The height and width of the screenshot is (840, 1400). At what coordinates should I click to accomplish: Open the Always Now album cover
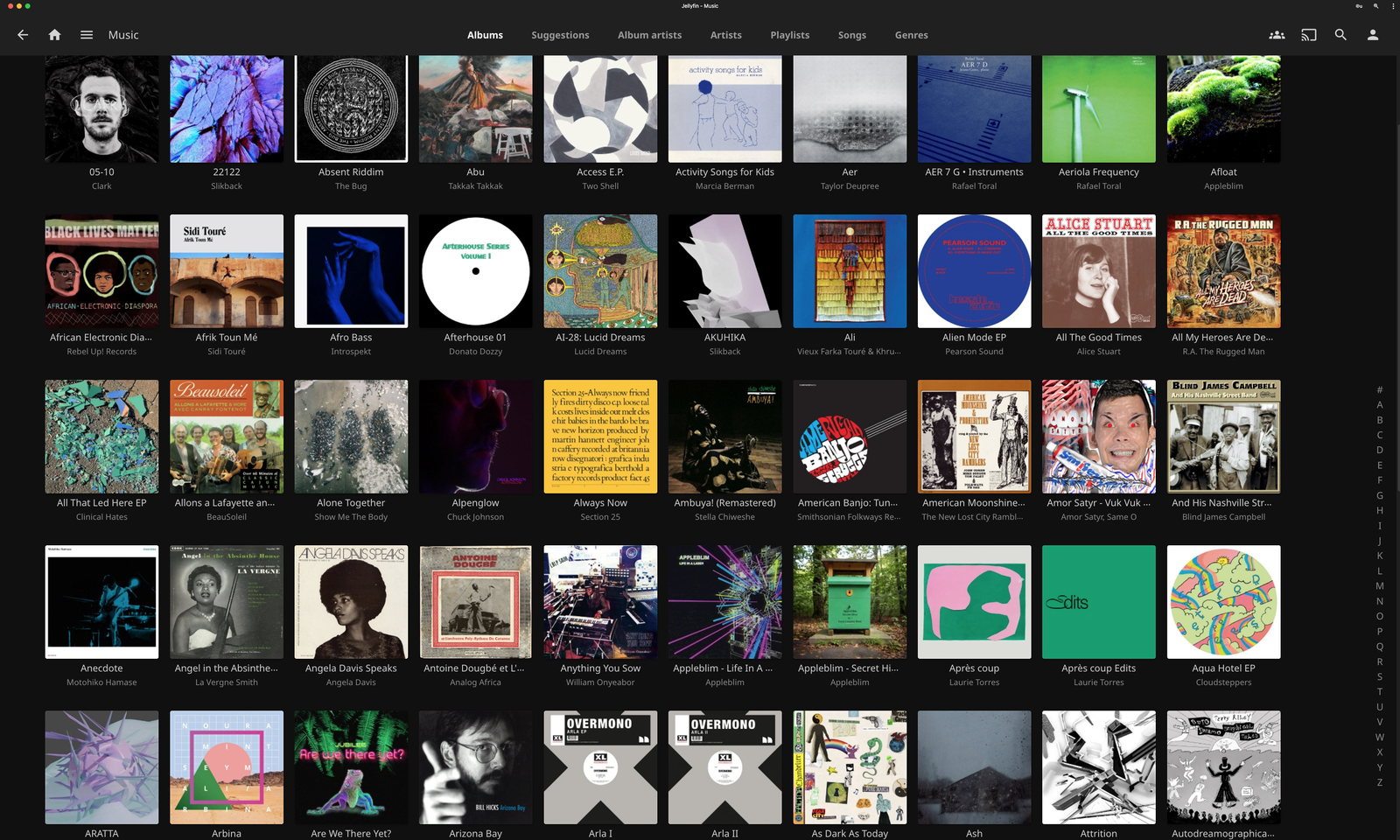pos(600,437)
